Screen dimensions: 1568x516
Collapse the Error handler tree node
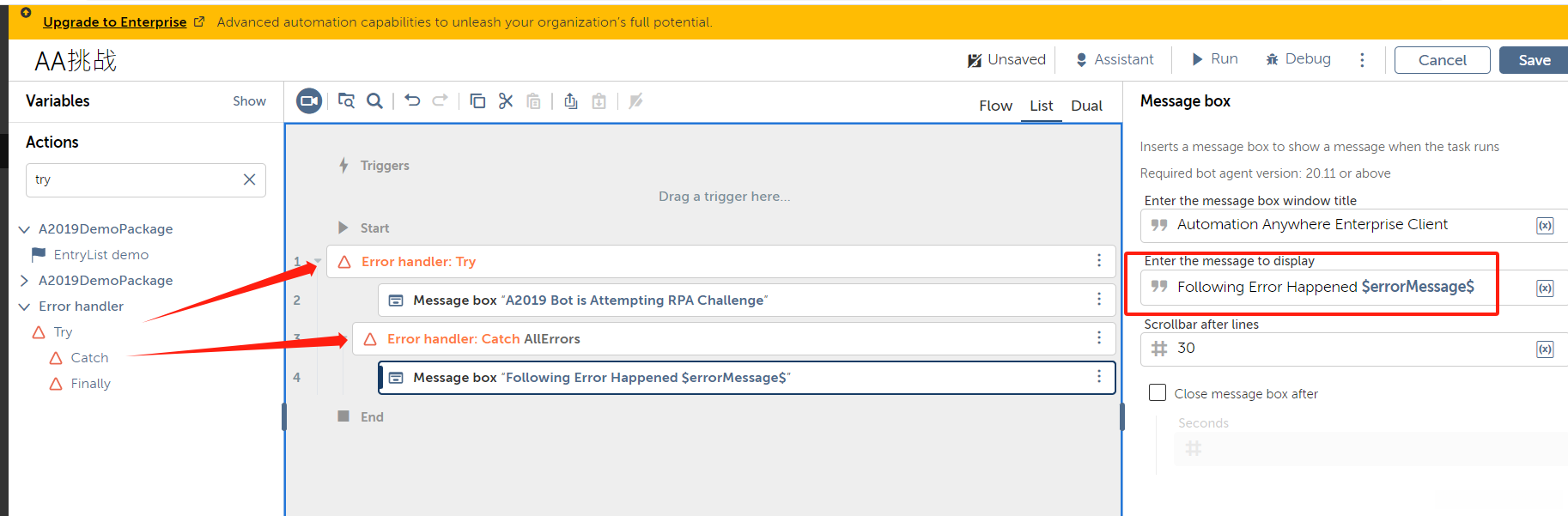pos(24,307)
